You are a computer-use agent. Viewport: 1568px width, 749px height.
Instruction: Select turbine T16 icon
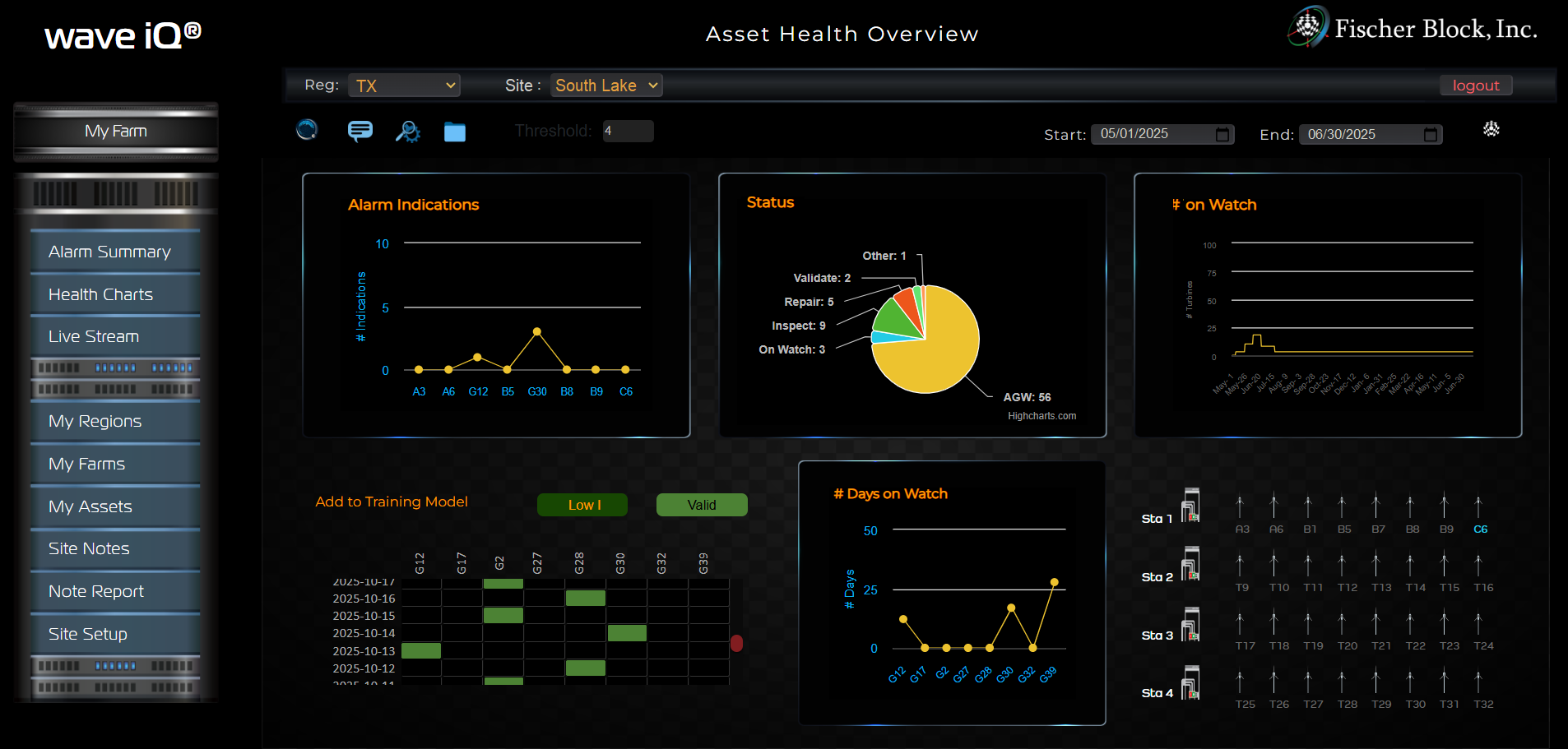1478,565
